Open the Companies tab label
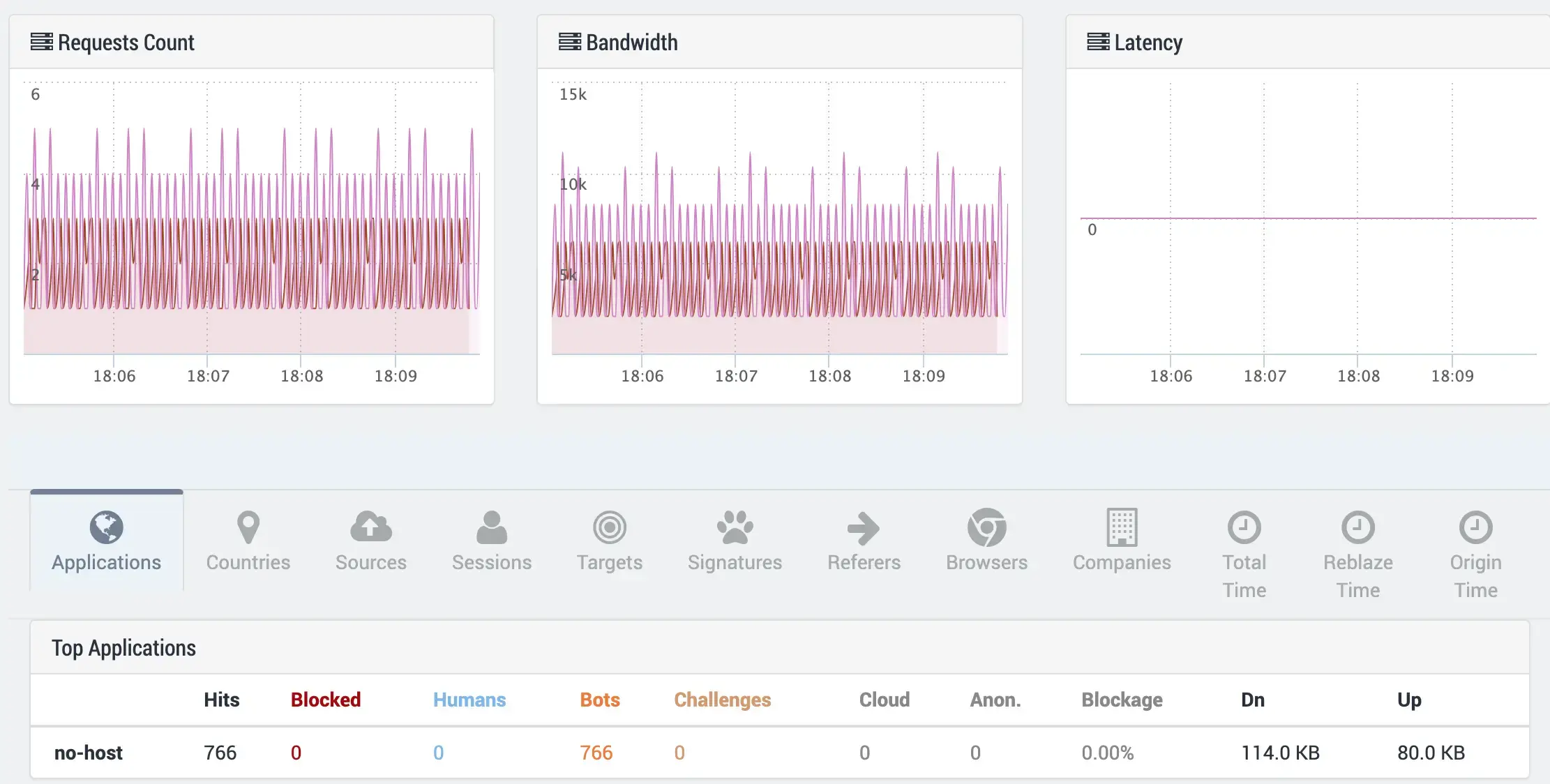Viewport: 1550px width, 784px height. (x=1122, y=562)
